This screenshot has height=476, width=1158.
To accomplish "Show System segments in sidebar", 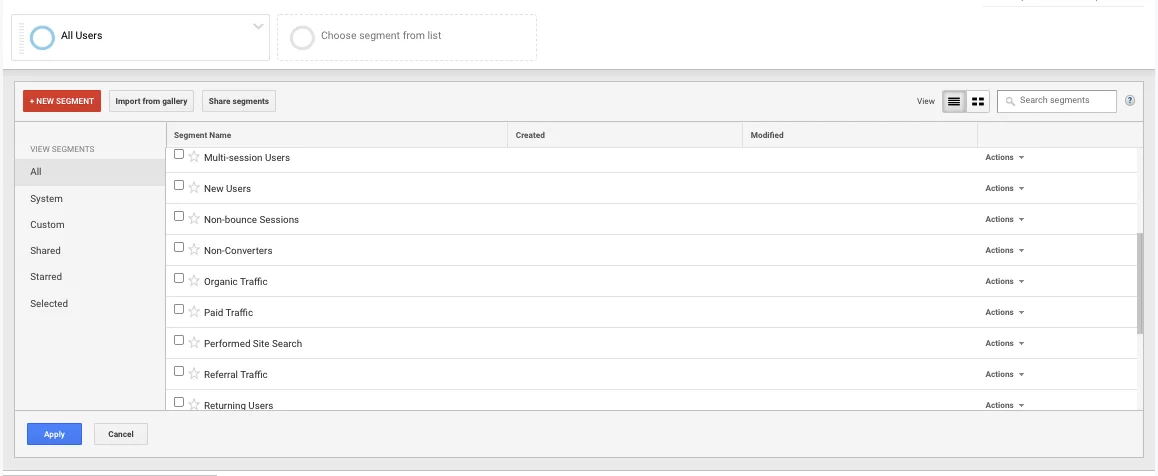I will [46, 199].
